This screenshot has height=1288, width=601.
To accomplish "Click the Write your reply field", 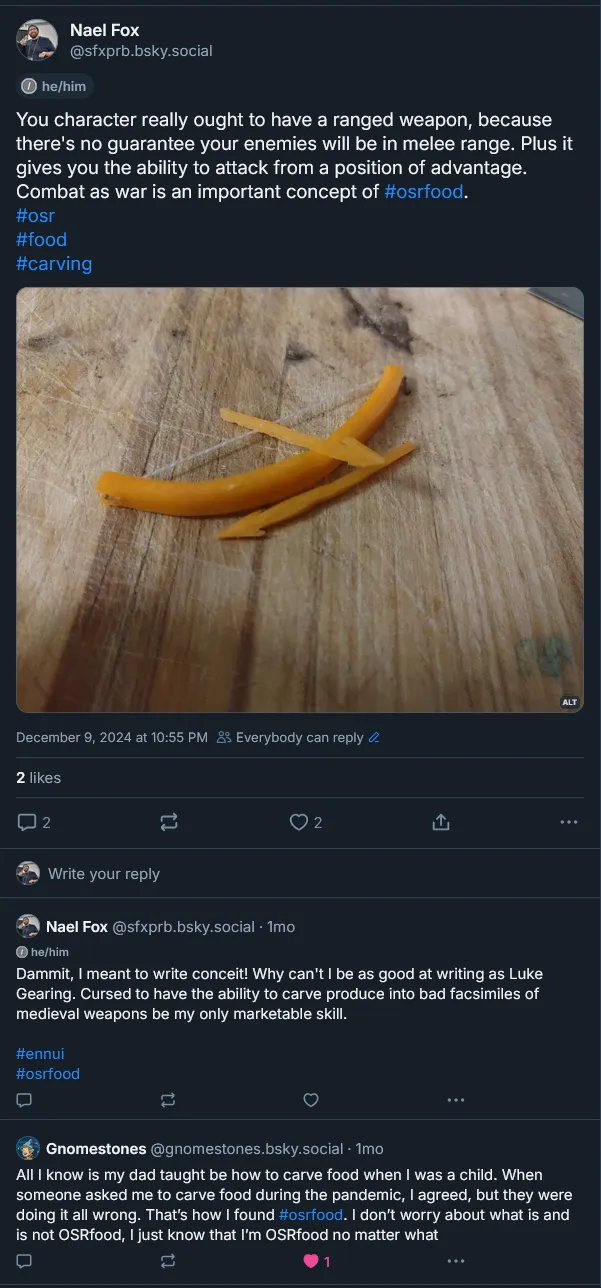I will click(104, 874).
